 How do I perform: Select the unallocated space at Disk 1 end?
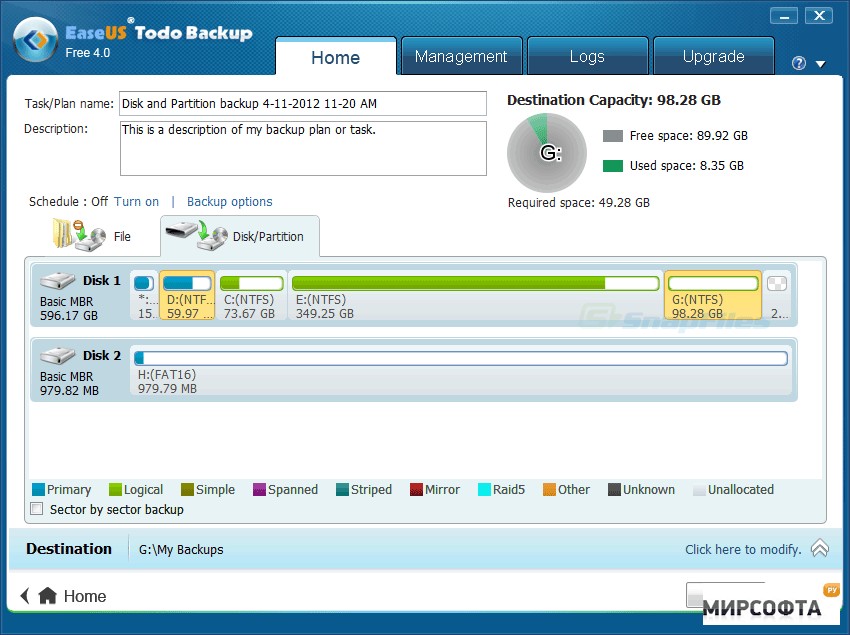point(777,296)
